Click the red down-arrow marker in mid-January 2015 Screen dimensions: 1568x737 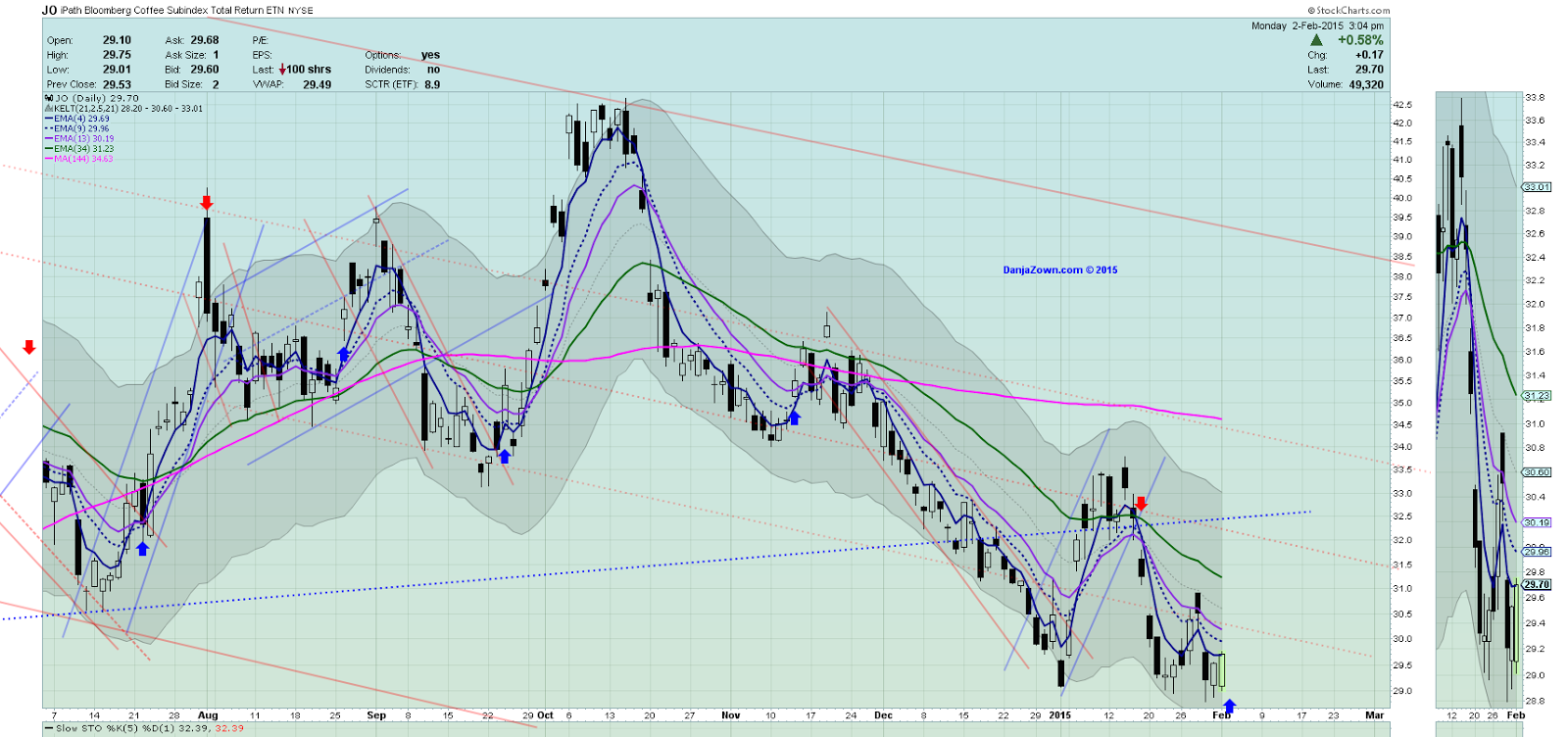pyautogui.click(x=1140, y=504)
